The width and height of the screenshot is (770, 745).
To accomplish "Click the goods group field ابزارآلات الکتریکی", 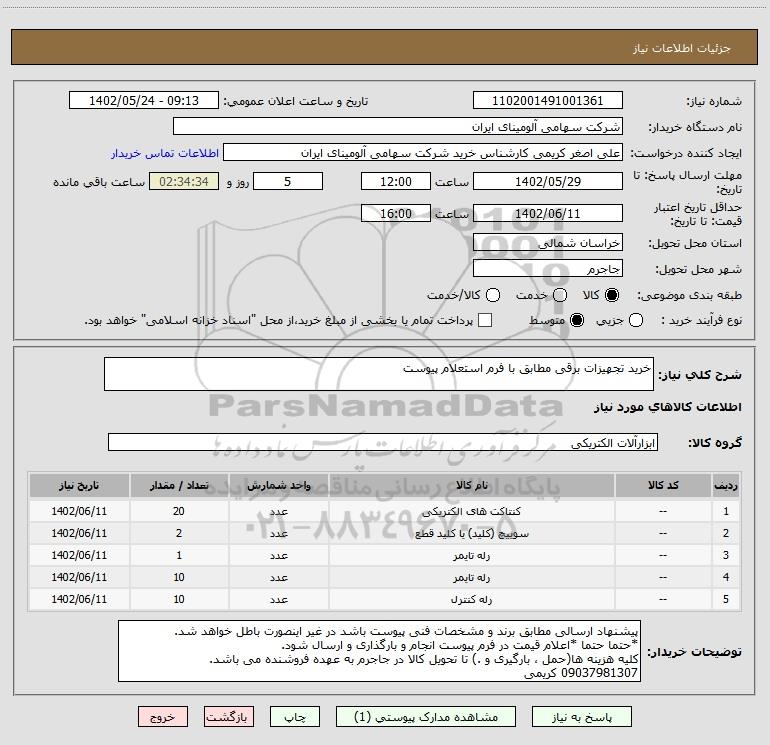I will (383, 442).
